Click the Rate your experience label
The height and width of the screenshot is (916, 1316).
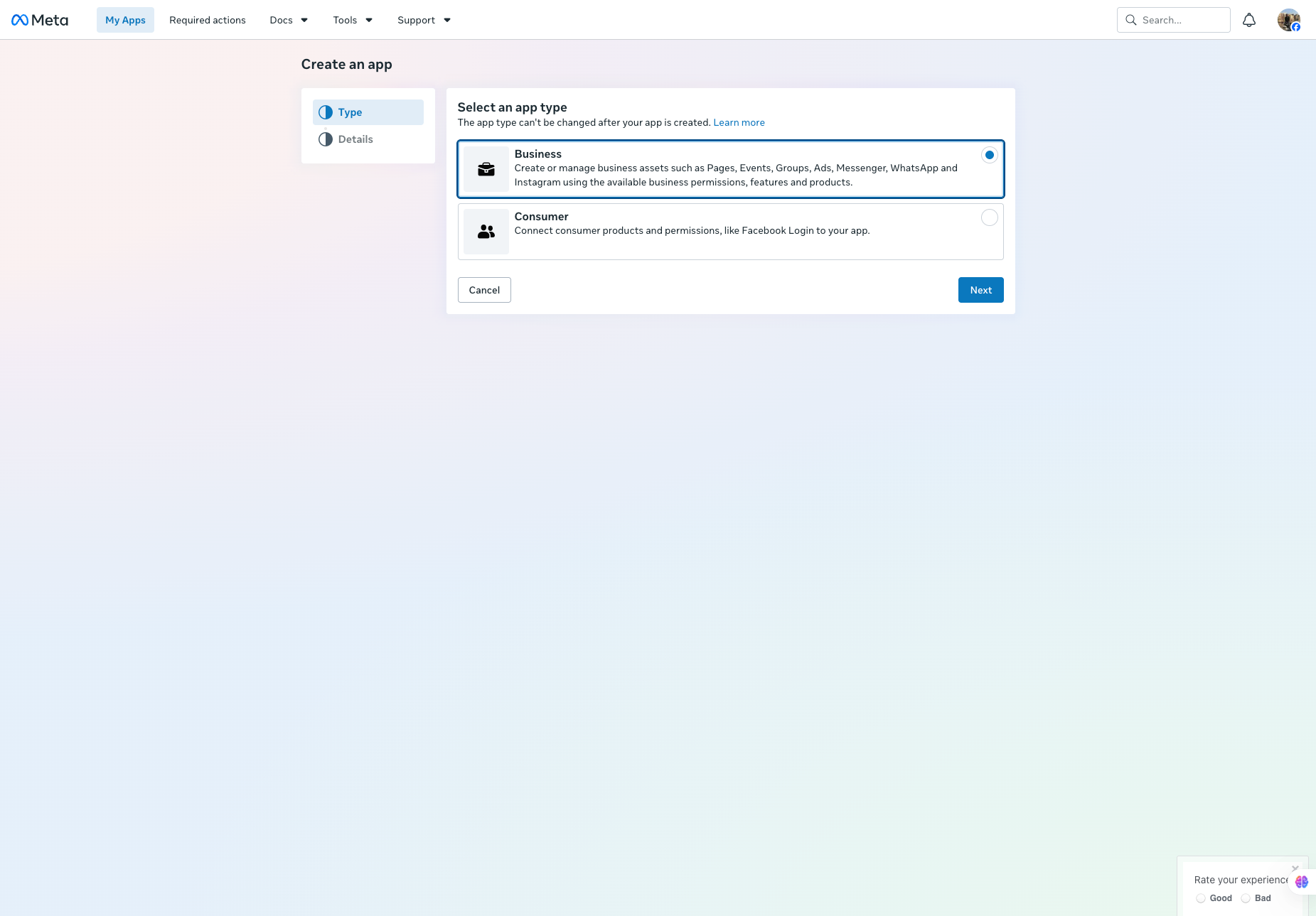point(1241,880)
